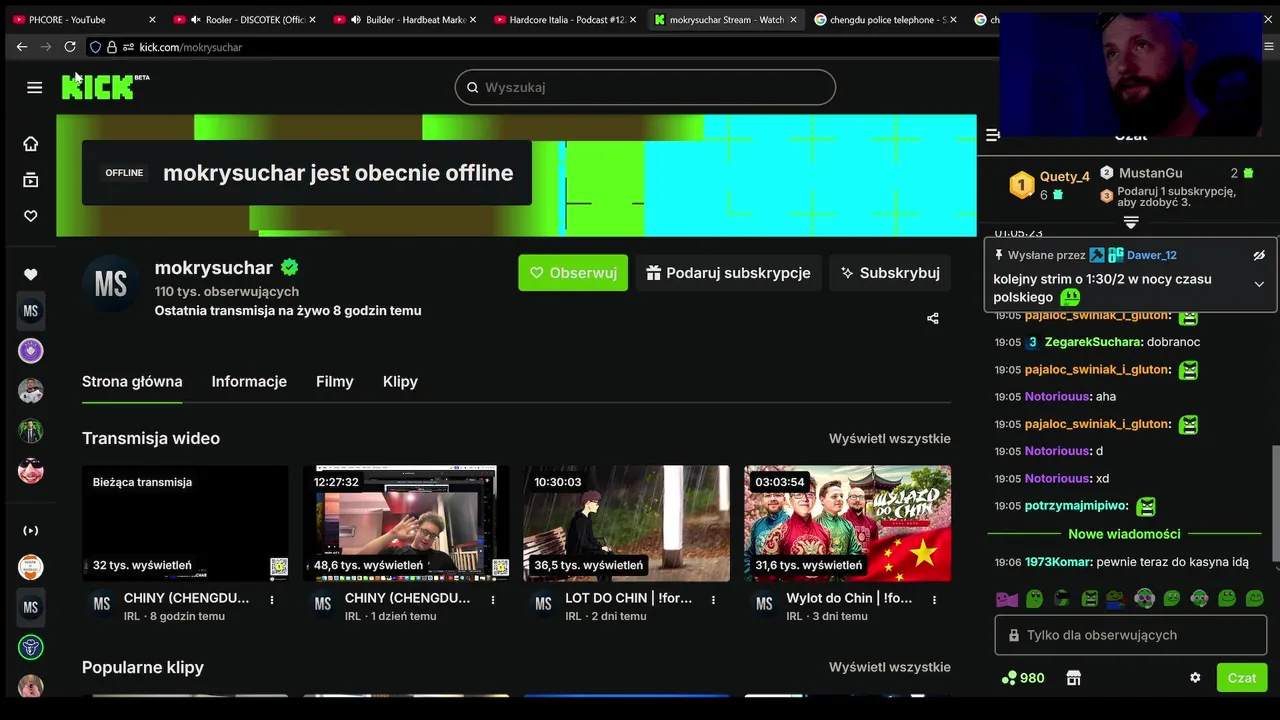1280x720 pixels.
Task: Click the green Obserwuj button
Action: (573, 273)
